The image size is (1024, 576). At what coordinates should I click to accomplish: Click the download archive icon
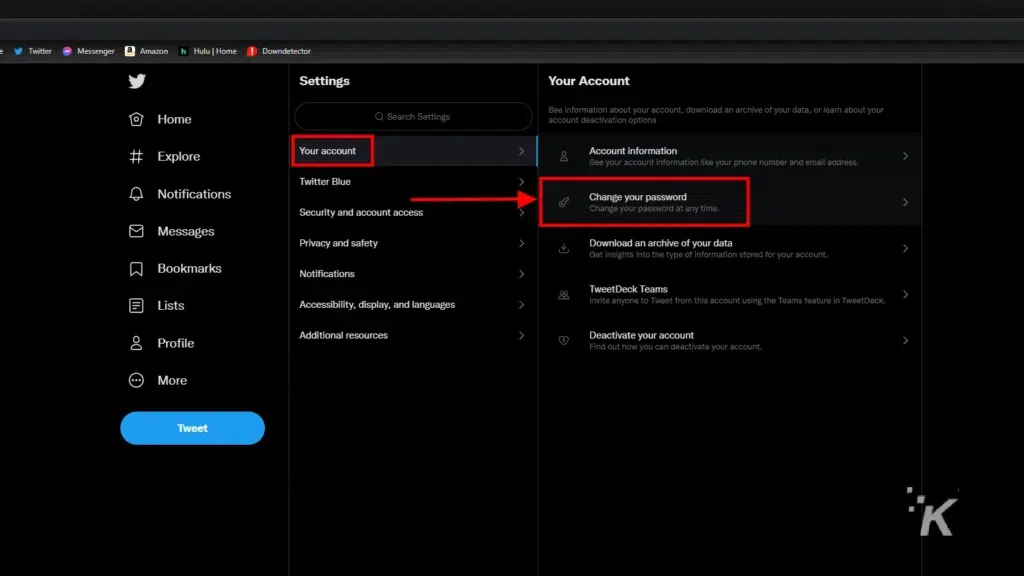click(x=564, y=248)
